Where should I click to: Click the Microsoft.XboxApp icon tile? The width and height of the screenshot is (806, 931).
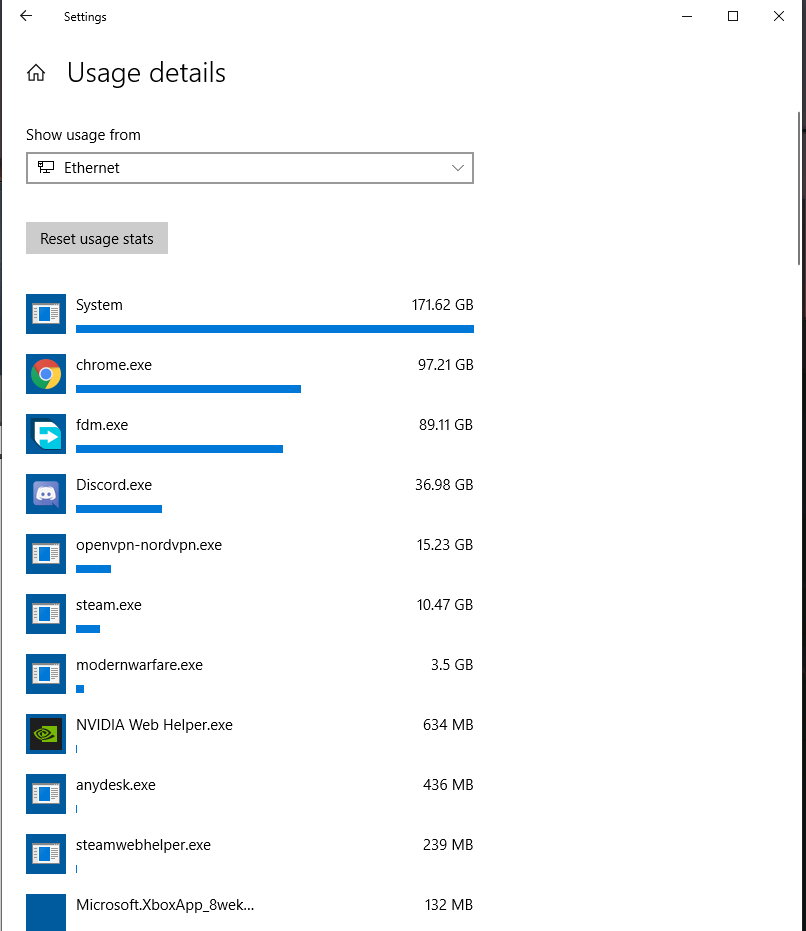46,912
